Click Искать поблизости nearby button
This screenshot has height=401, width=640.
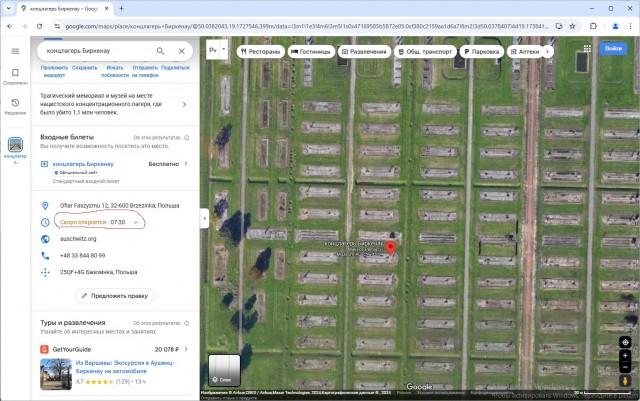click(x=115, y=71)
